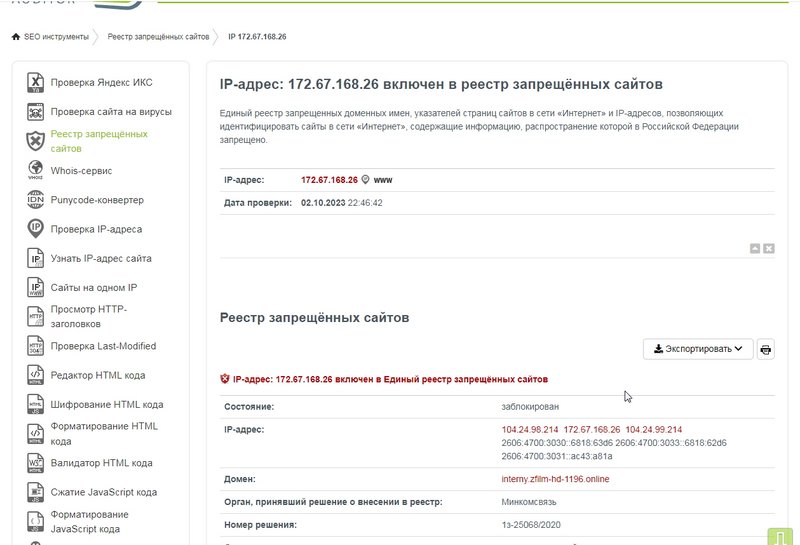Viewport: 800px width, 545px height.
Task: Click the 'заблокирован' status value
Action: point(530,407)
